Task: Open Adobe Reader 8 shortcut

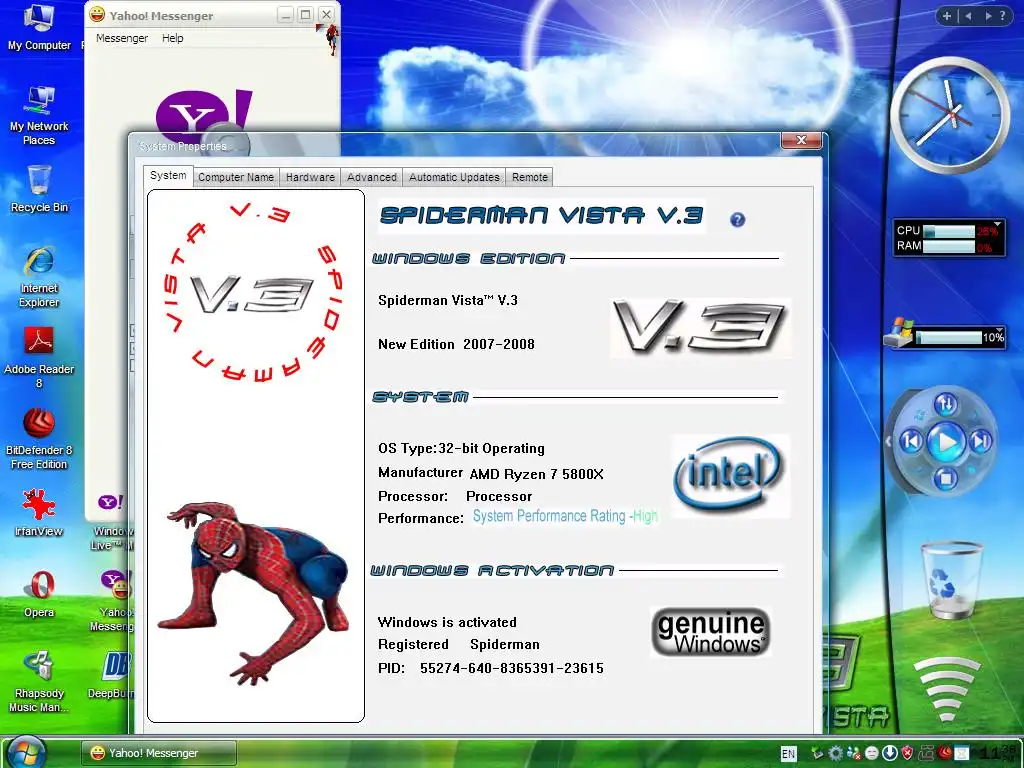Action: point(39,358)
